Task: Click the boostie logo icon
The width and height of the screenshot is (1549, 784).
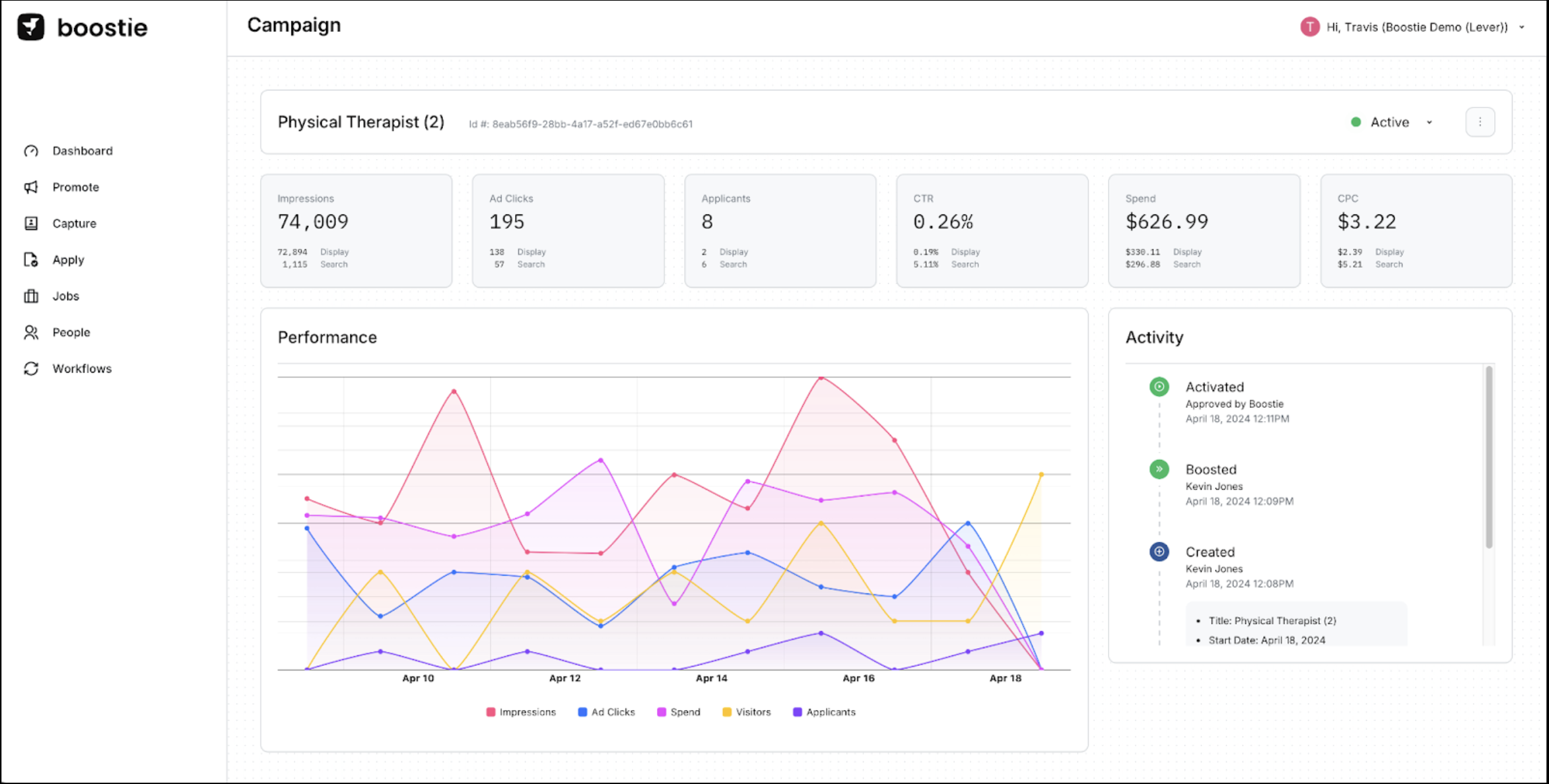Action: [x=31, y=28]
